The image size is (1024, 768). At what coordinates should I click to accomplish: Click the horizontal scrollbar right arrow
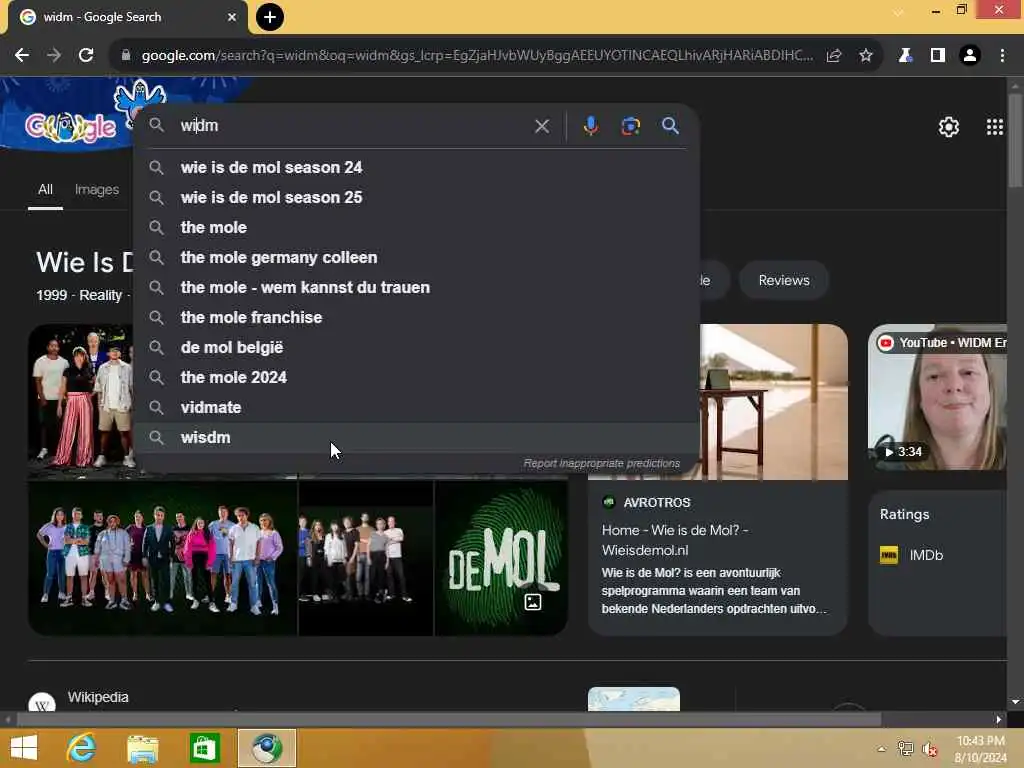pyautogui.click(x=999, y=720)
